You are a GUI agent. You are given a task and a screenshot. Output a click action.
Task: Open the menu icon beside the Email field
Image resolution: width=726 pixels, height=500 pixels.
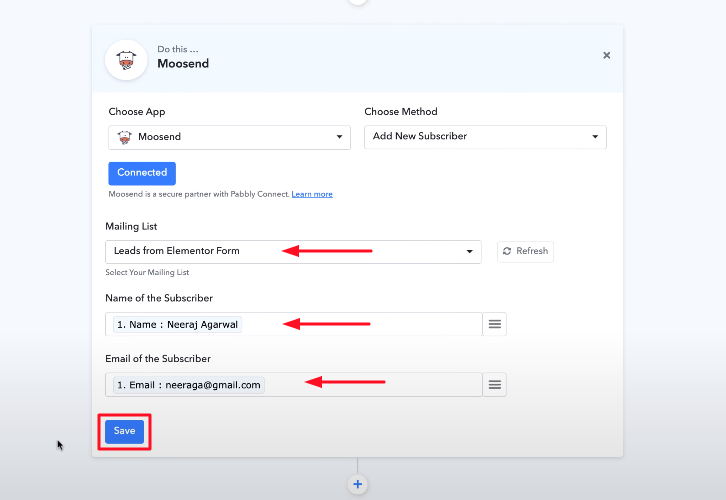point(494,385)
